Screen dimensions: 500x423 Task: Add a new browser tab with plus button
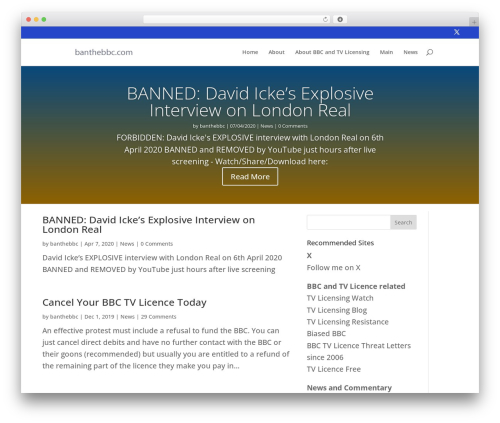pos(474,22)
